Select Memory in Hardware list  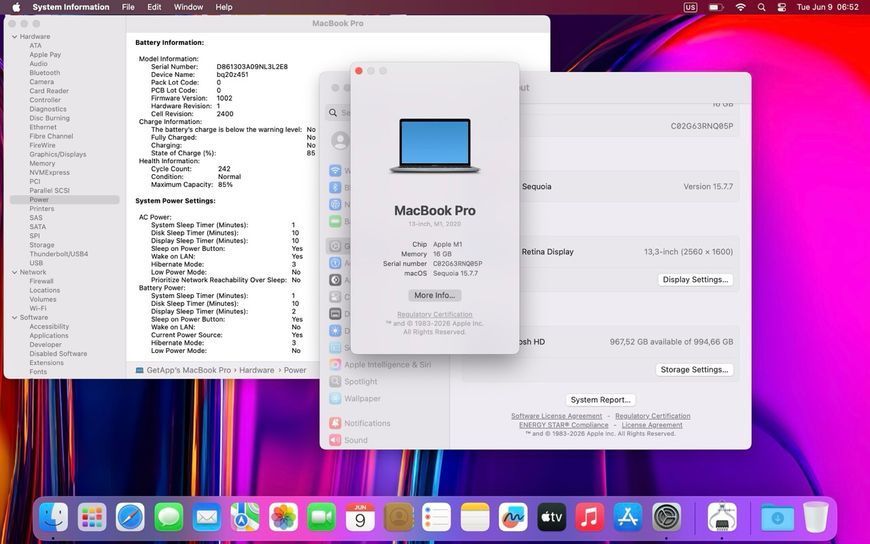click(42, 163)
